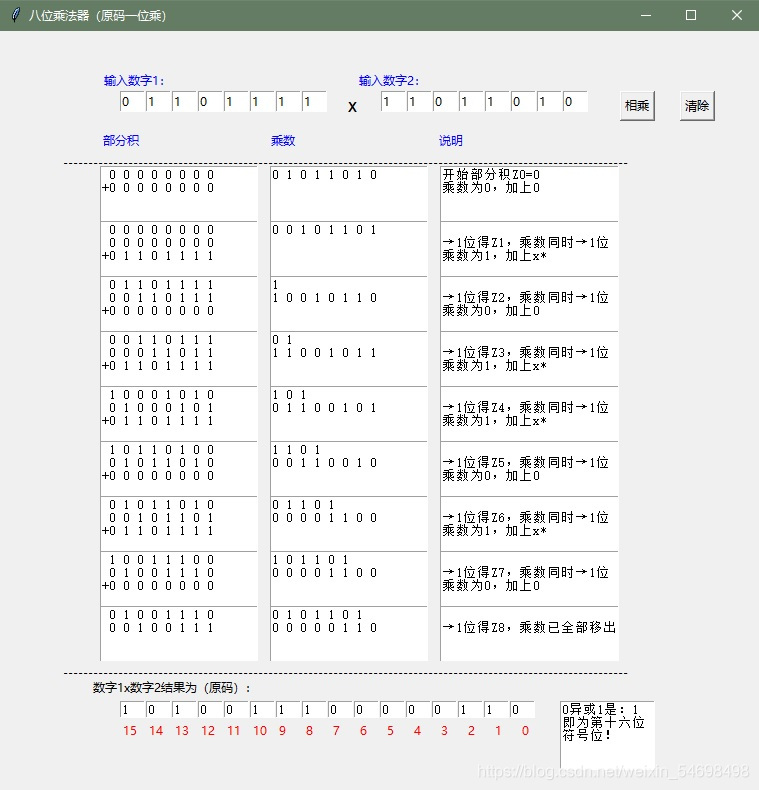Focus the second bit field of 输入数字2
Viewport: 759px width, 790px height.
419,102
